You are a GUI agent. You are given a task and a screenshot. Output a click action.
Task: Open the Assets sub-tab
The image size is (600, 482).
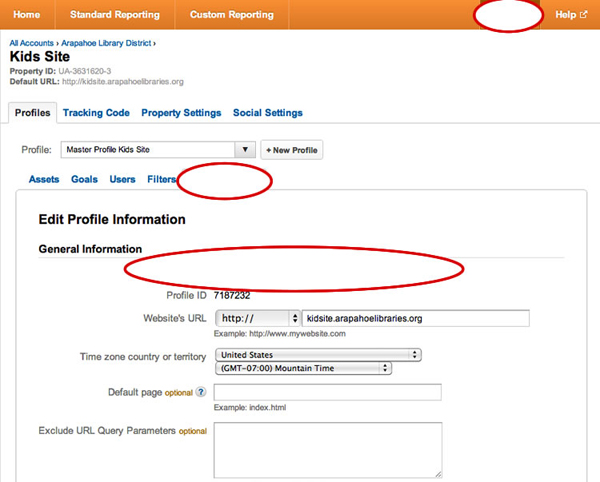pos(44,180)
